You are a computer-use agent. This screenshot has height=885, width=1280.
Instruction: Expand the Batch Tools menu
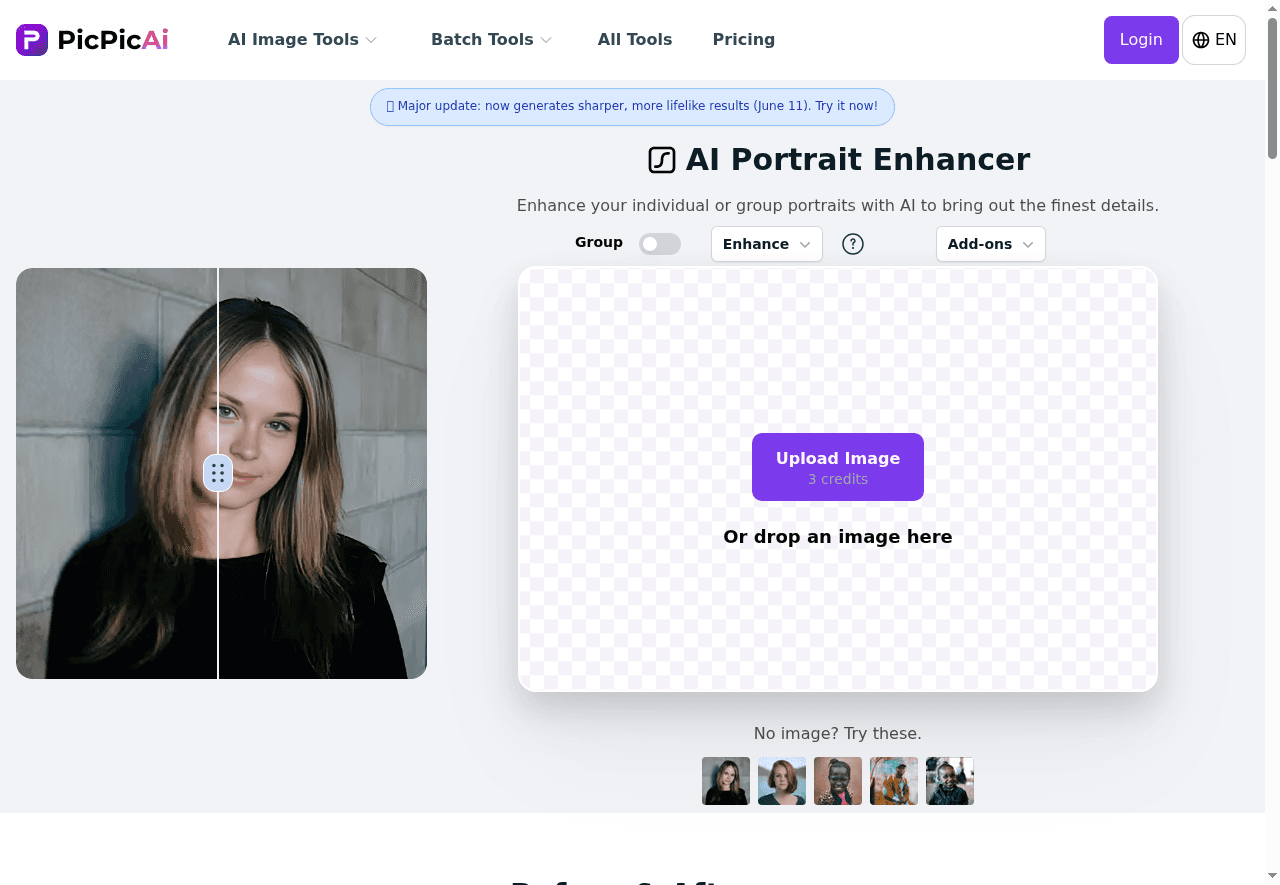coord(483,39)
